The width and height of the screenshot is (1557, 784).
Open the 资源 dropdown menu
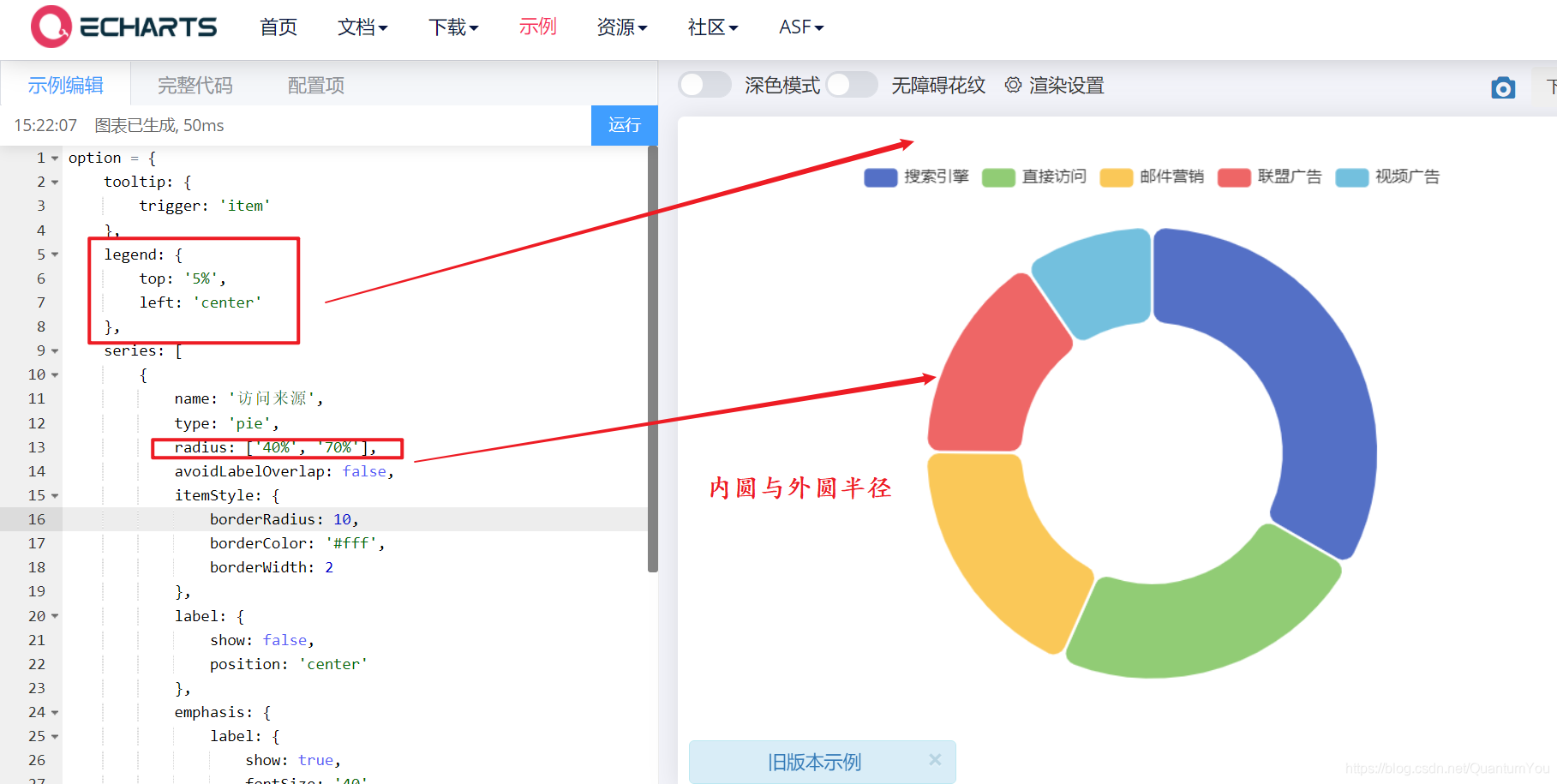622,27
